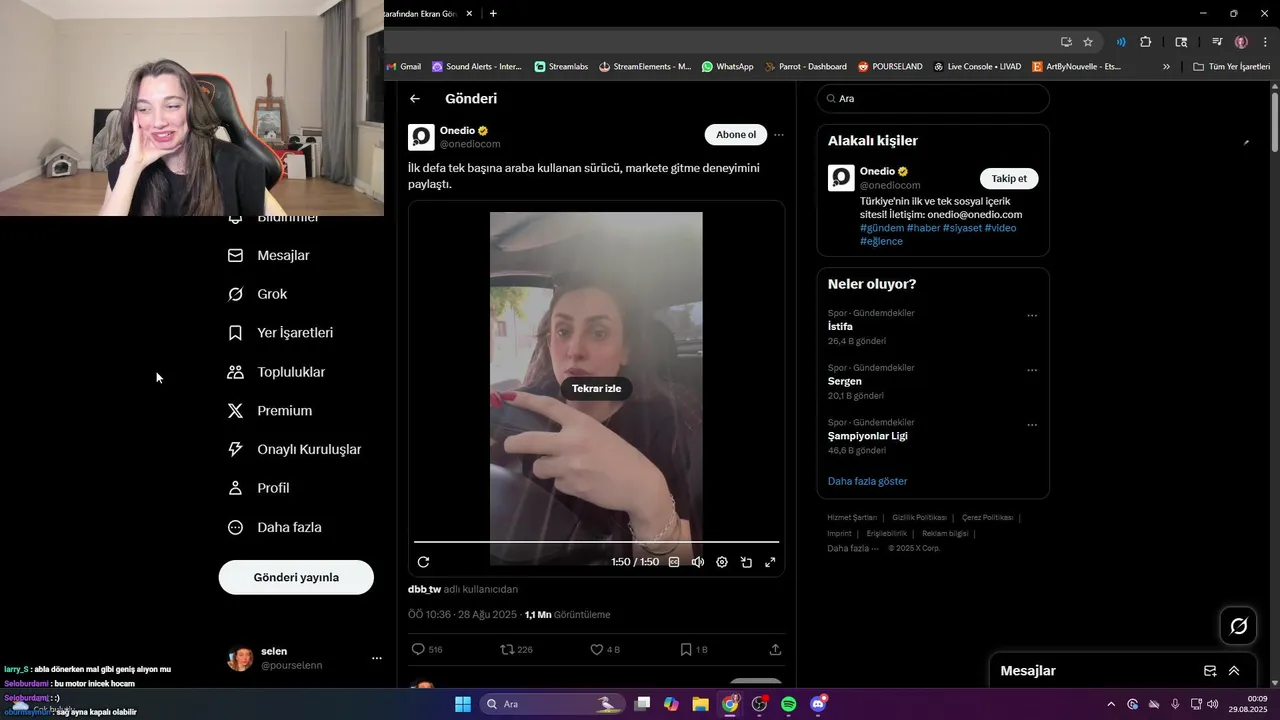Open options for Sergen trend

(1032, 370)
